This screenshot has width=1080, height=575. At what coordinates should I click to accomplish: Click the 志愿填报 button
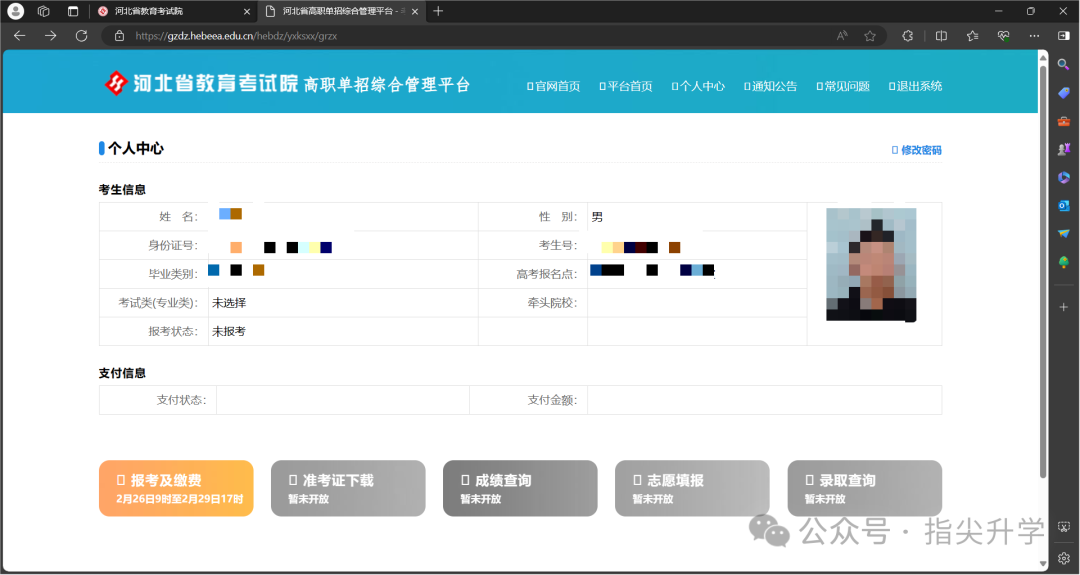point(692,488)
